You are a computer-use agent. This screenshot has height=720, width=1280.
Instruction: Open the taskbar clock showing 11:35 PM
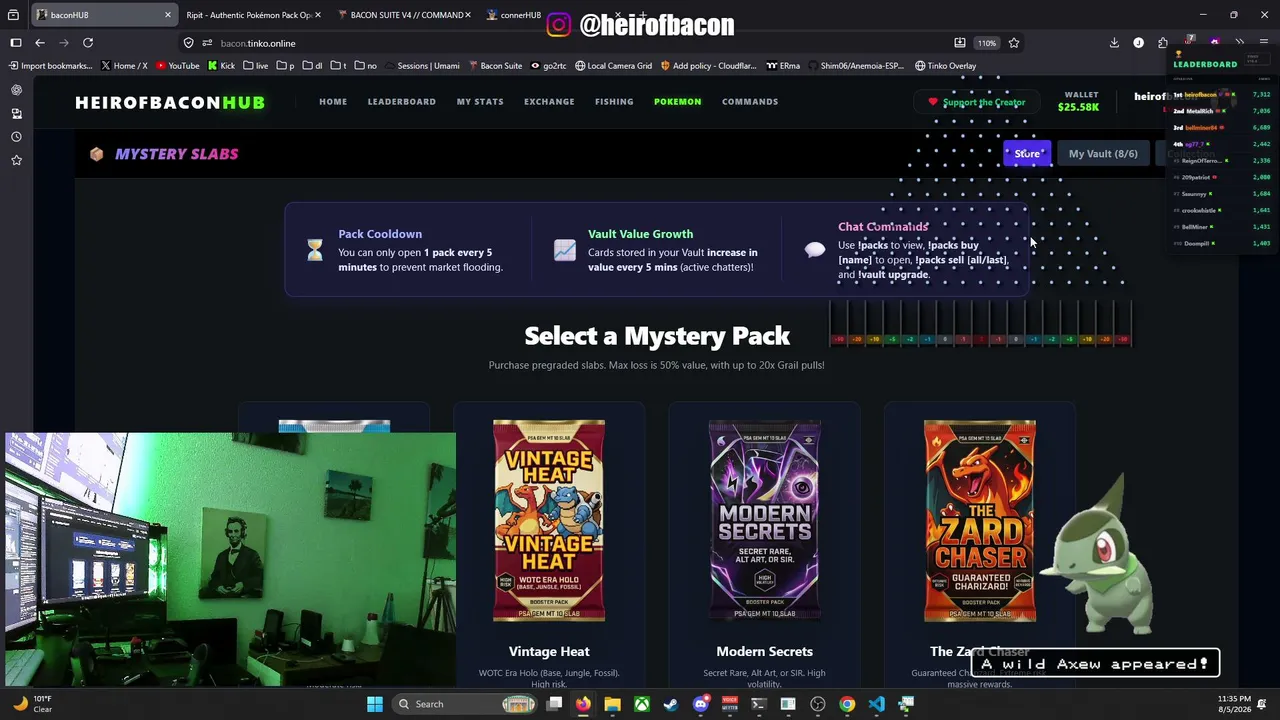tap(1235, 704)
